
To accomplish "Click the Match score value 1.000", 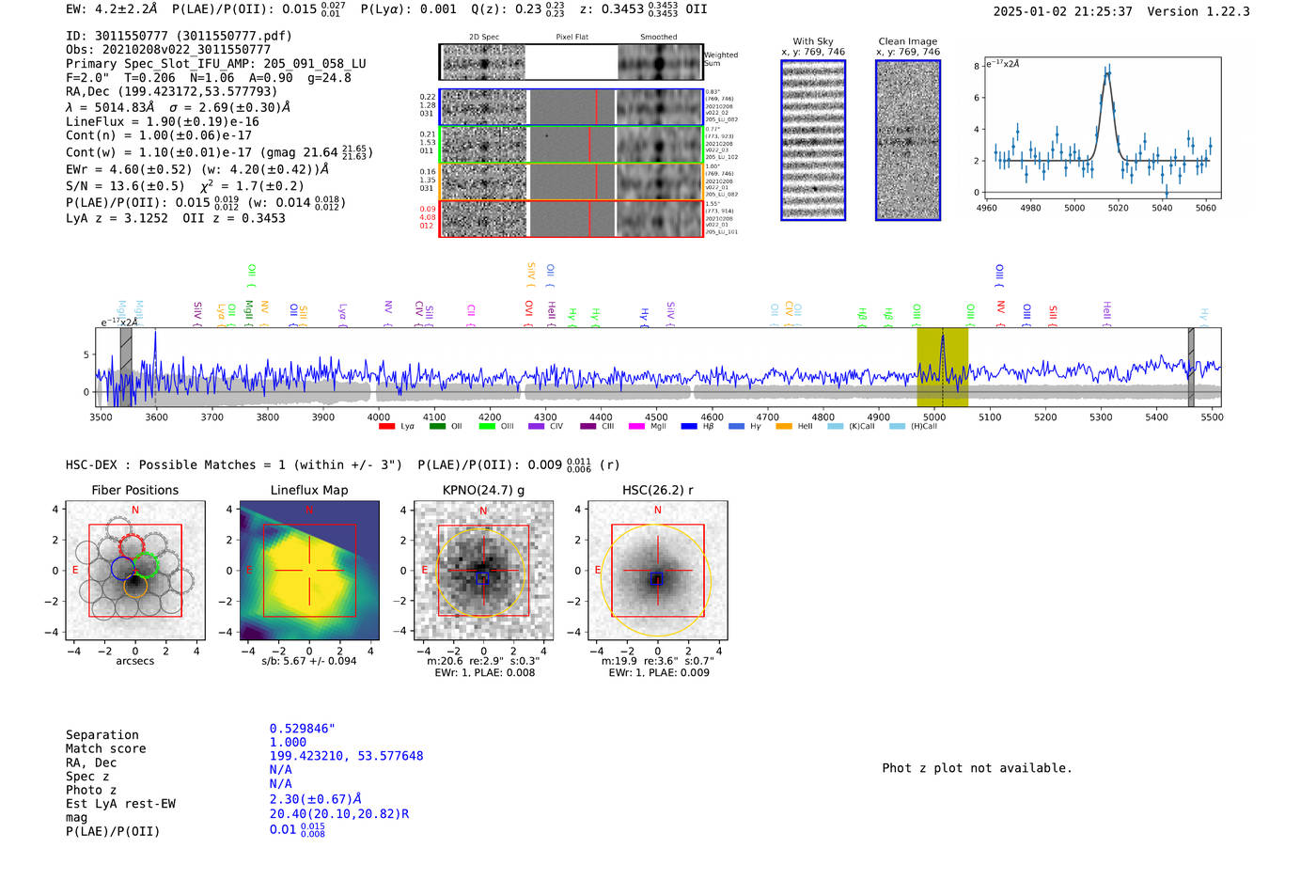I will tap(288, 742).
